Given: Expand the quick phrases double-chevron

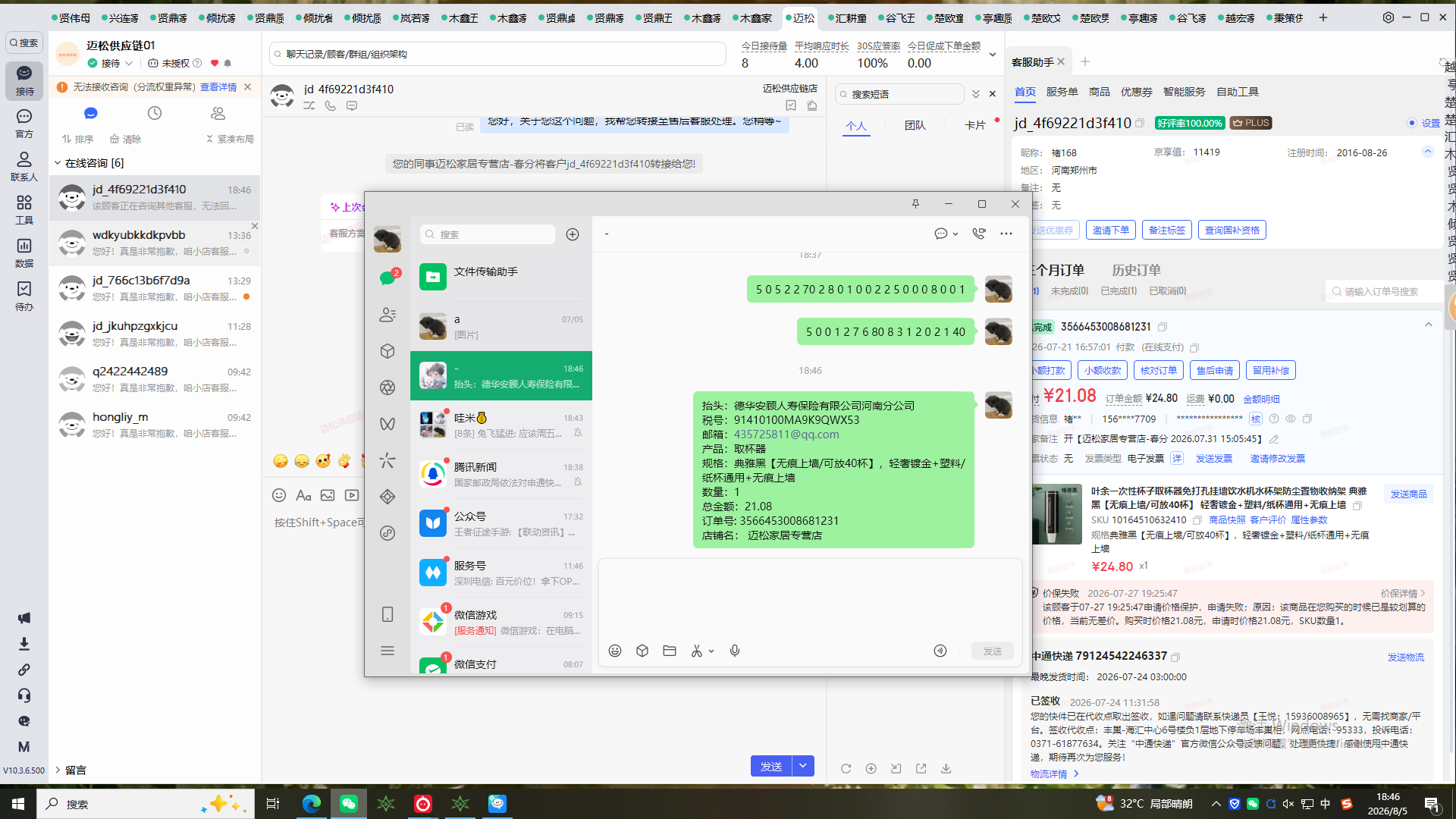Looking at the screenshot, I should 976,94.
